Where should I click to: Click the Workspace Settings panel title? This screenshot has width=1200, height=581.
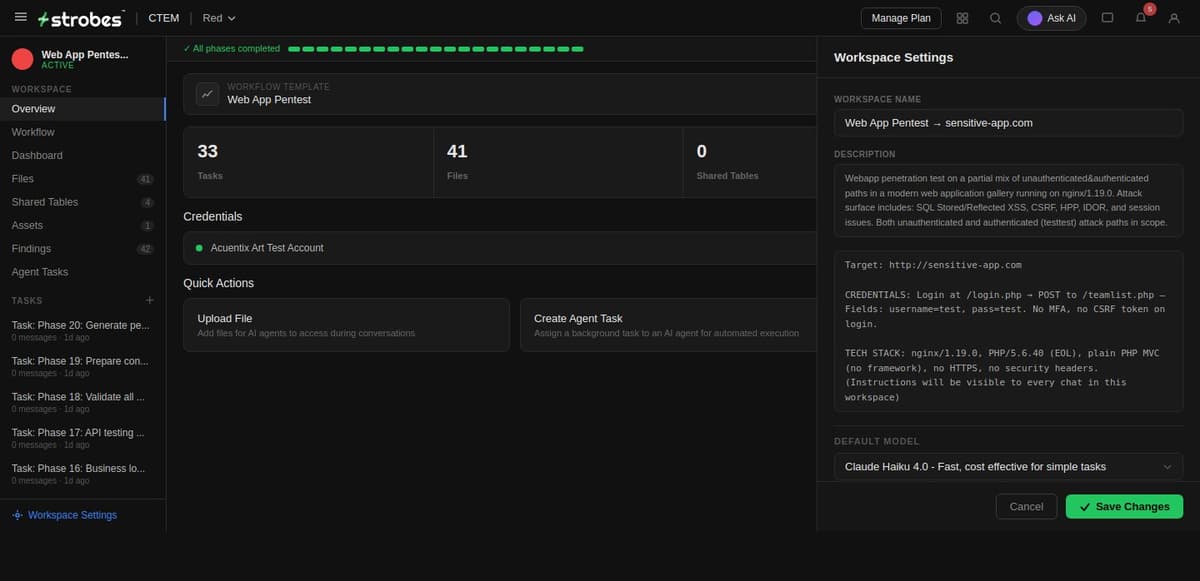pos(893,57)
